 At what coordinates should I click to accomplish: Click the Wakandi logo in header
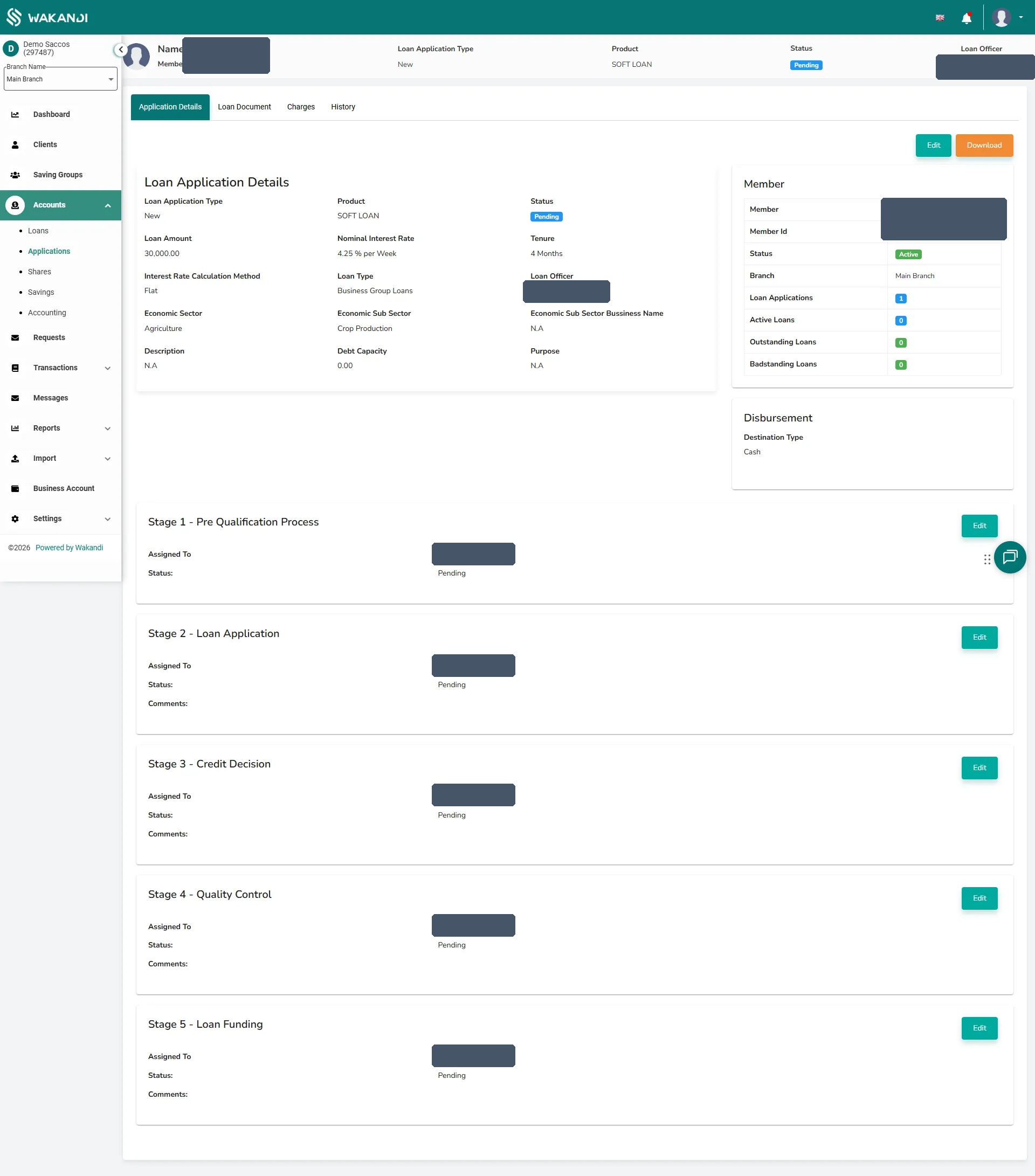point(47,17)
